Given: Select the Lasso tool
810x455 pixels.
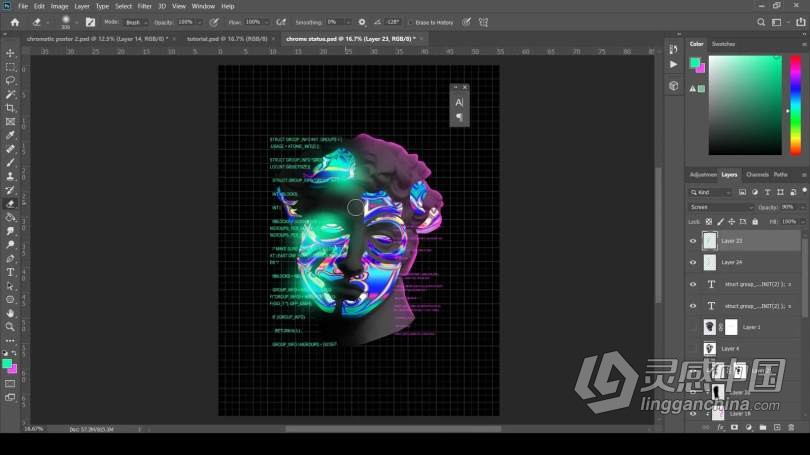Looking at the screenshot, I should [10, 80].
